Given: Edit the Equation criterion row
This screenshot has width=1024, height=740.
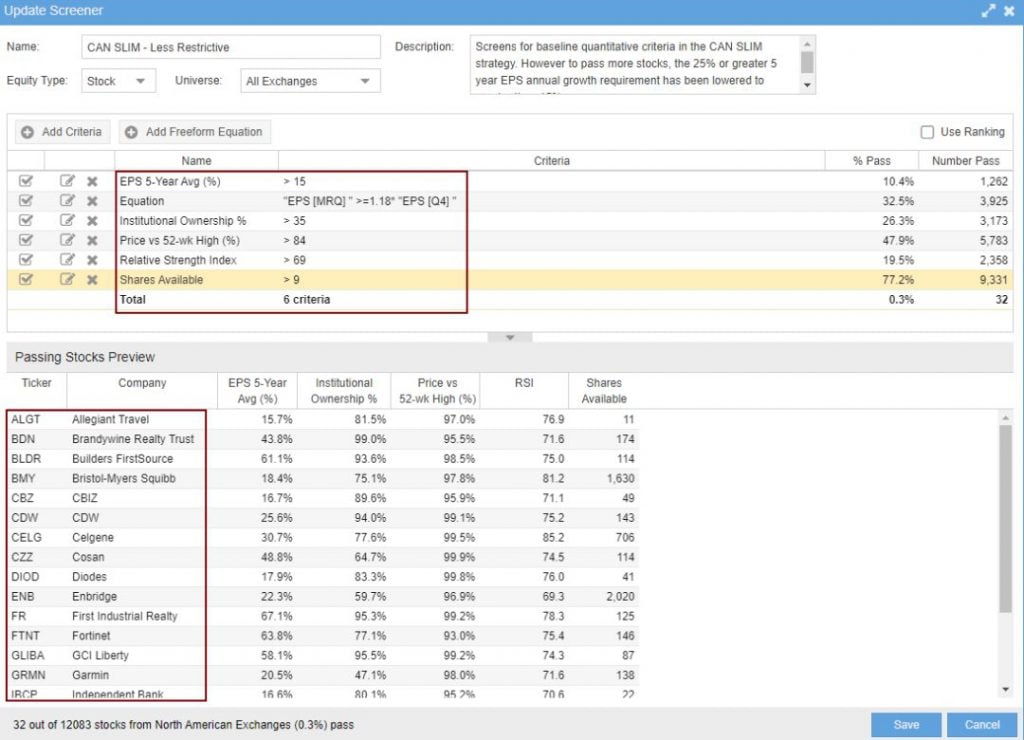Looking at the screenshot, I should click(67, 201).
